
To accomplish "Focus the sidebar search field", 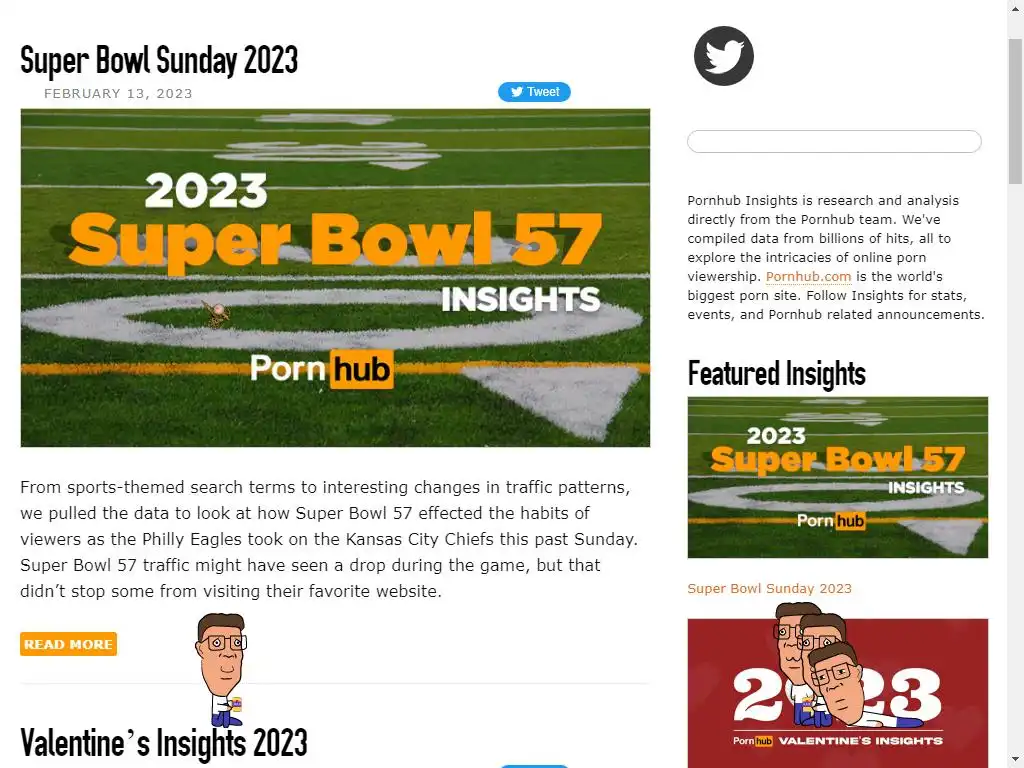I will point(834,142).
